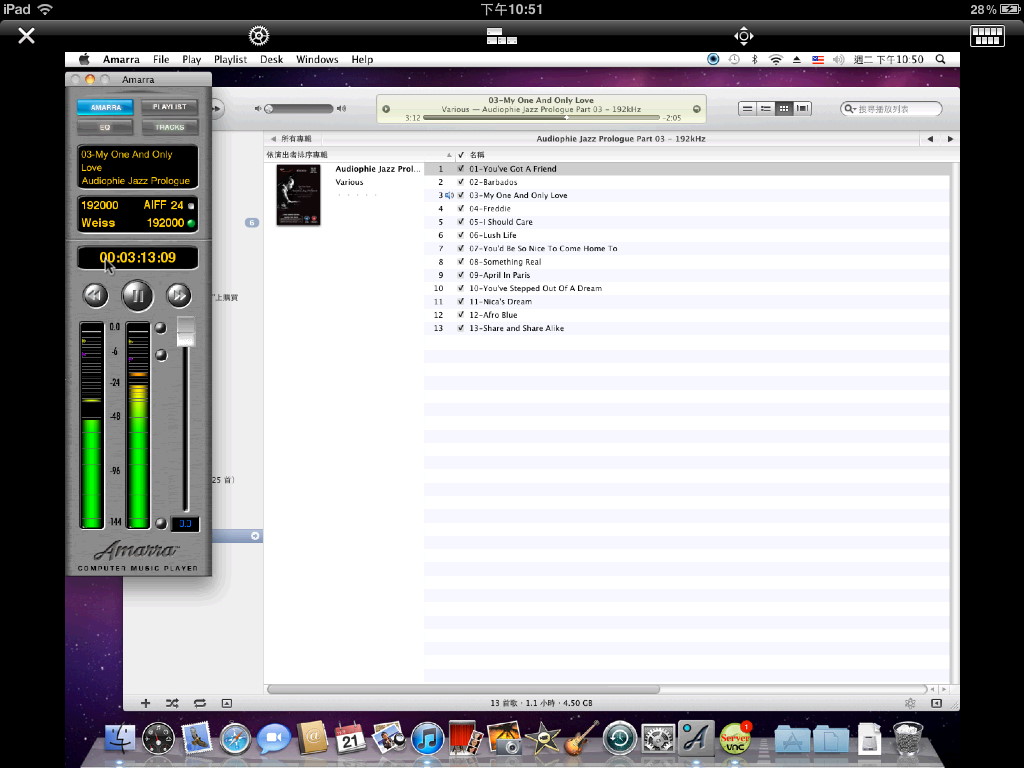Viewport: 1024px width, 768px height.
Task: Open the iTunes search field dropdown
Action: [850, 109]
